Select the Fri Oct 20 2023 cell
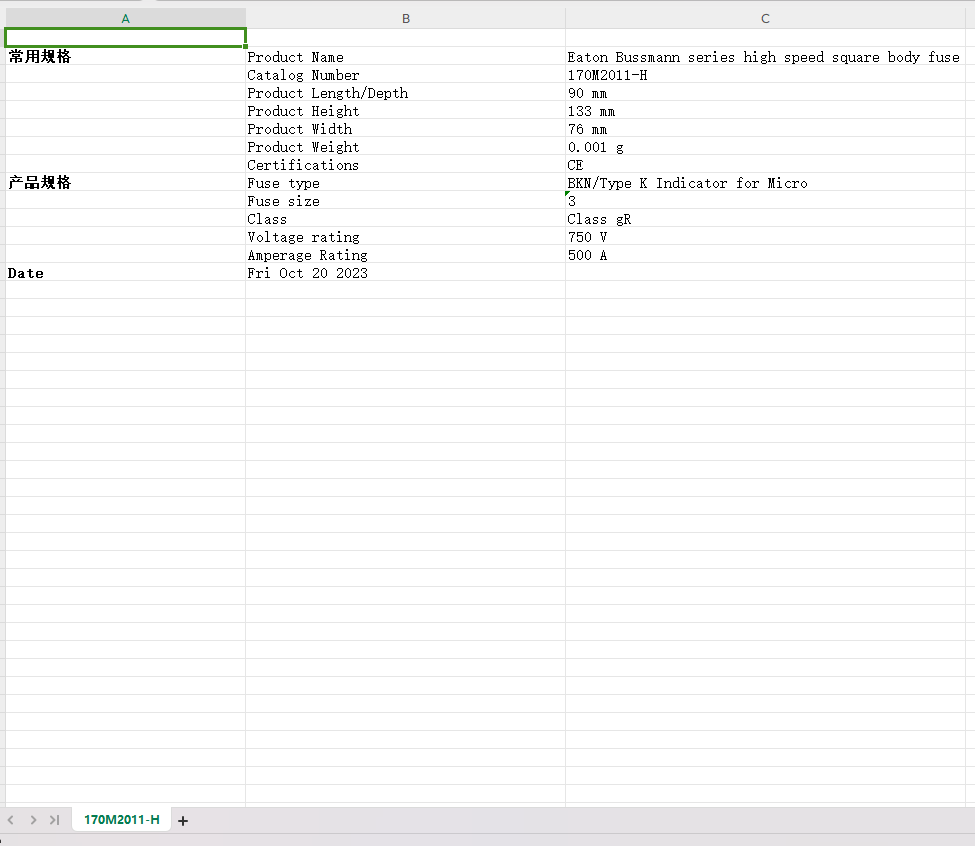This screenshot has width=975, height=846. coord(405,273)
